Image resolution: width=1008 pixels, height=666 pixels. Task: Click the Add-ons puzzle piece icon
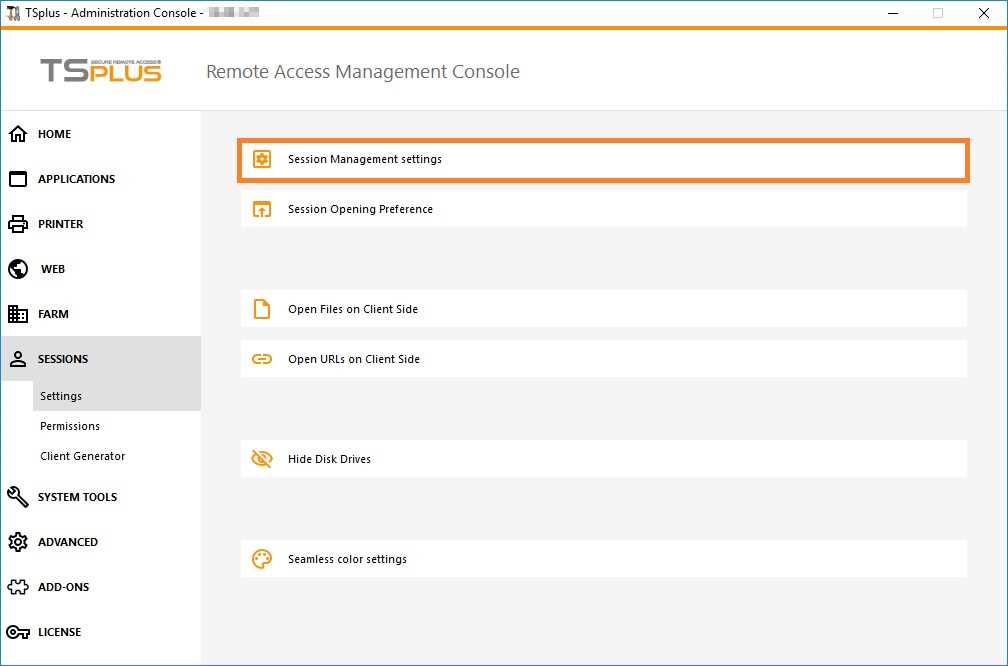(18, 587)
